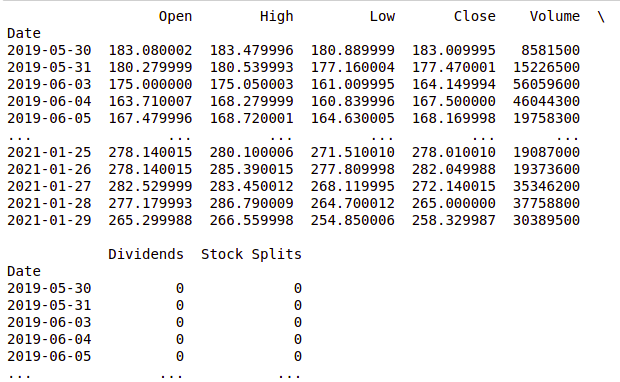Click Low value 264.700012

(353, 203)
